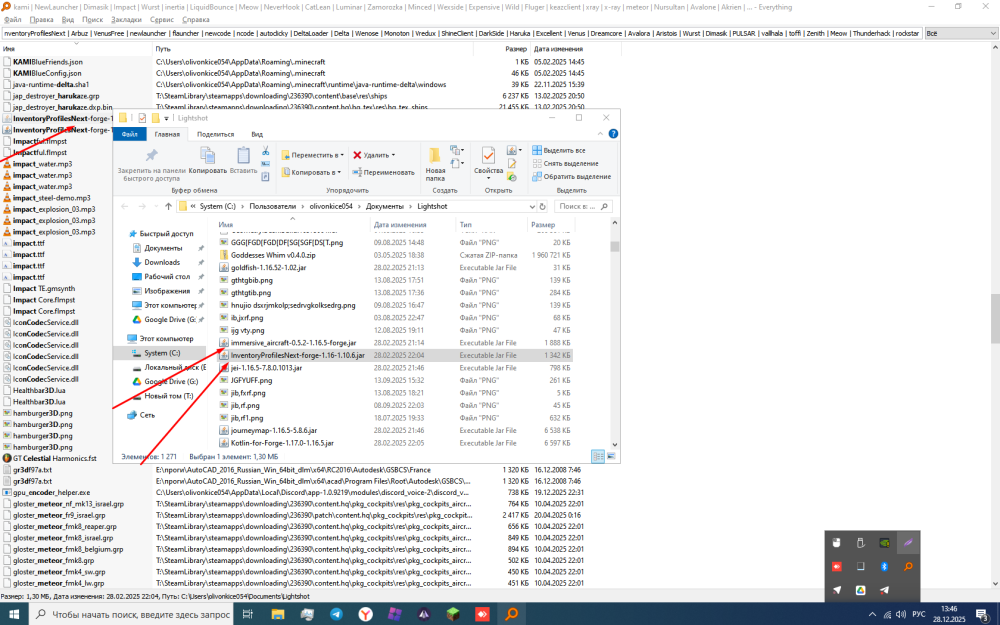Open the Сервис menu in Everything
The height and width of the screenshot is (625, 1000).
click(161, 19)
